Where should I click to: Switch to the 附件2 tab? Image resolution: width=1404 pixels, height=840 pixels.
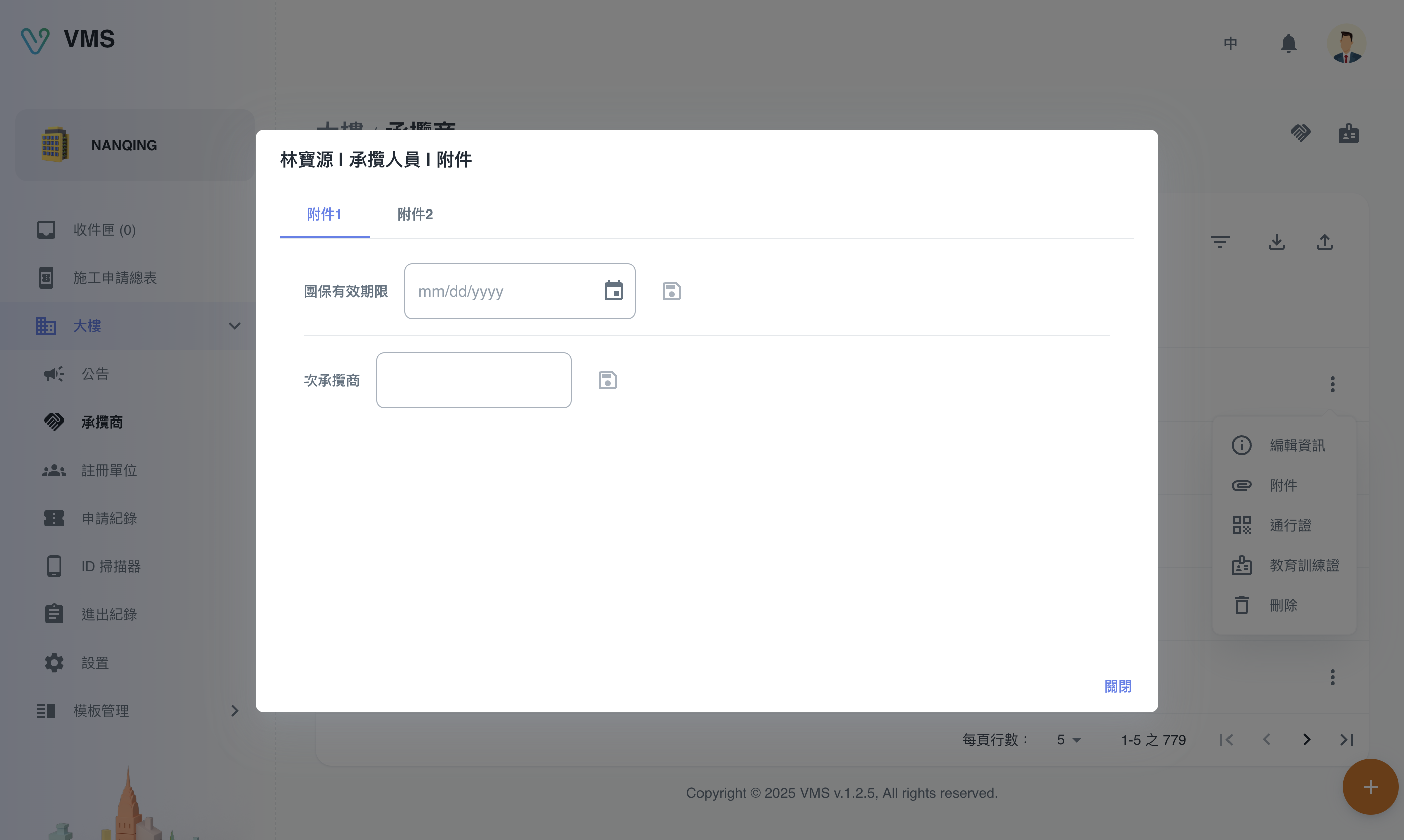415,214
